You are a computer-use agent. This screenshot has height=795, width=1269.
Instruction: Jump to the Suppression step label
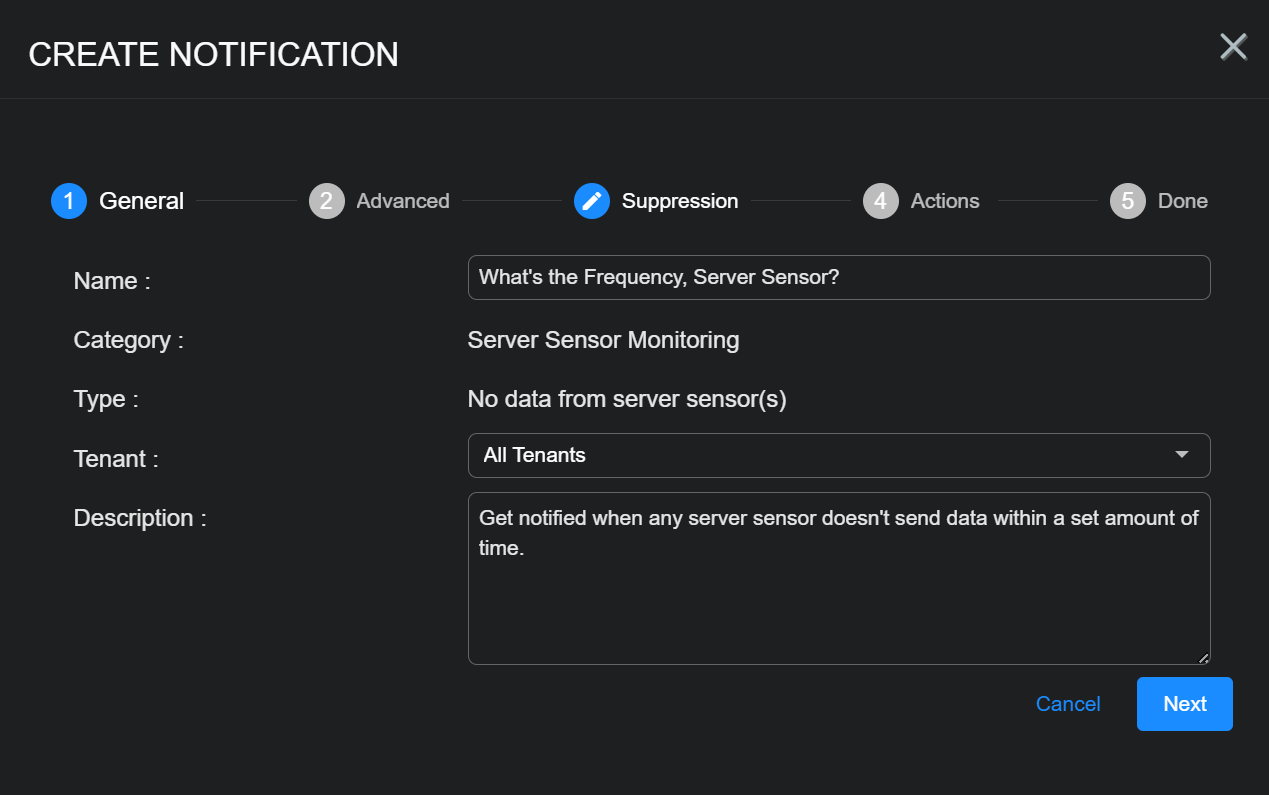[680, 201]
